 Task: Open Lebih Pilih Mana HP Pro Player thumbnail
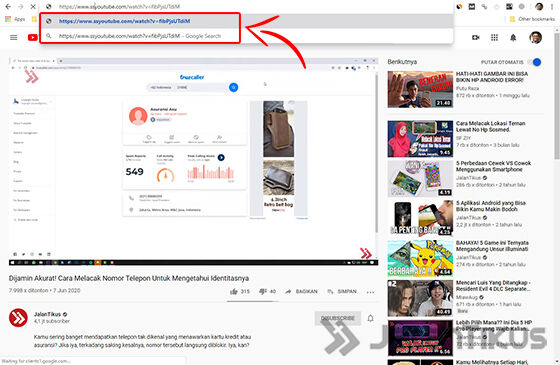click(420, 338)
